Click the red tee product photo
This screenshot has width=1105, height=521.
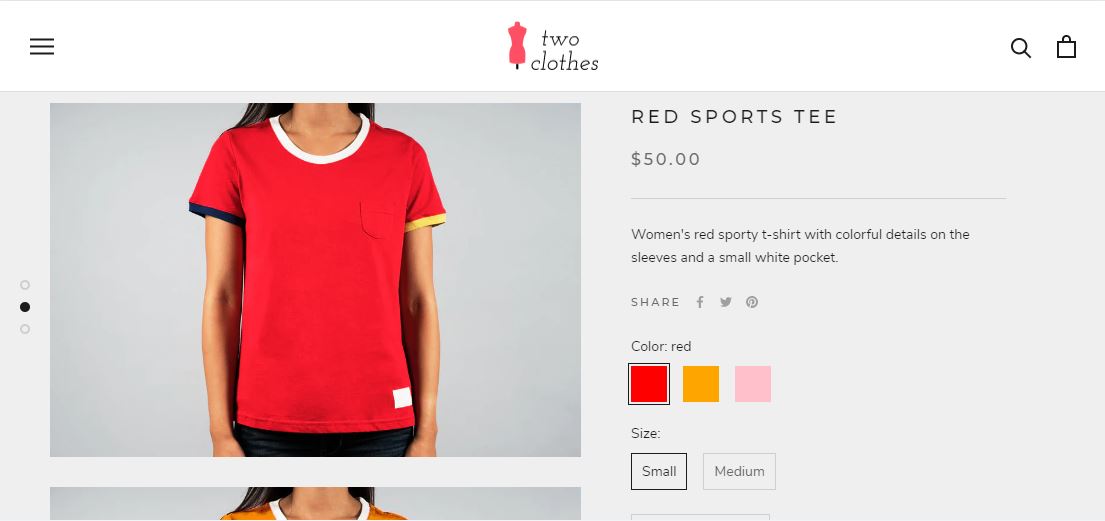315,280
